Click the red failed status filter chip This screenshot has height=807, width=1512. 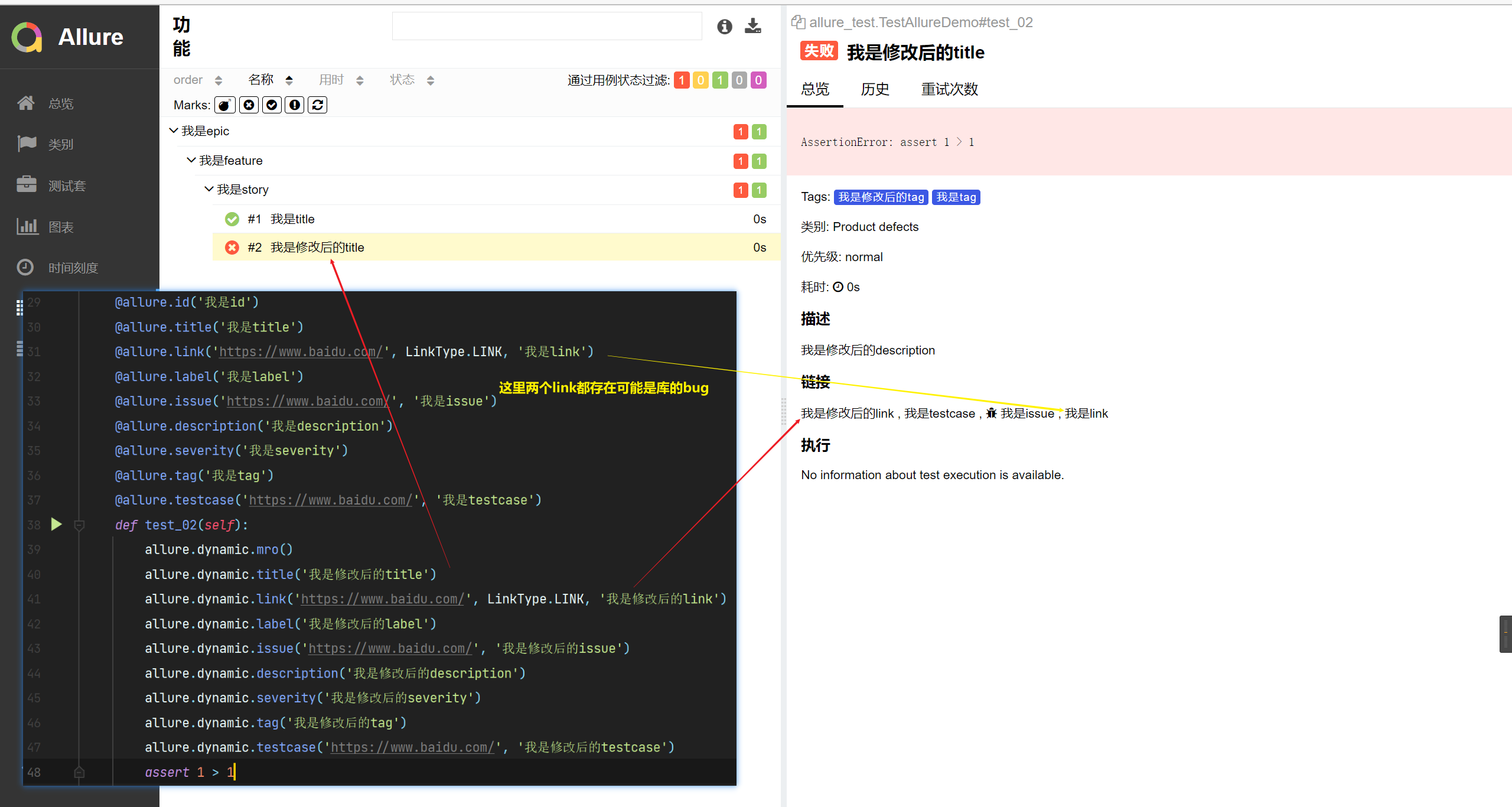coord(682,80)
